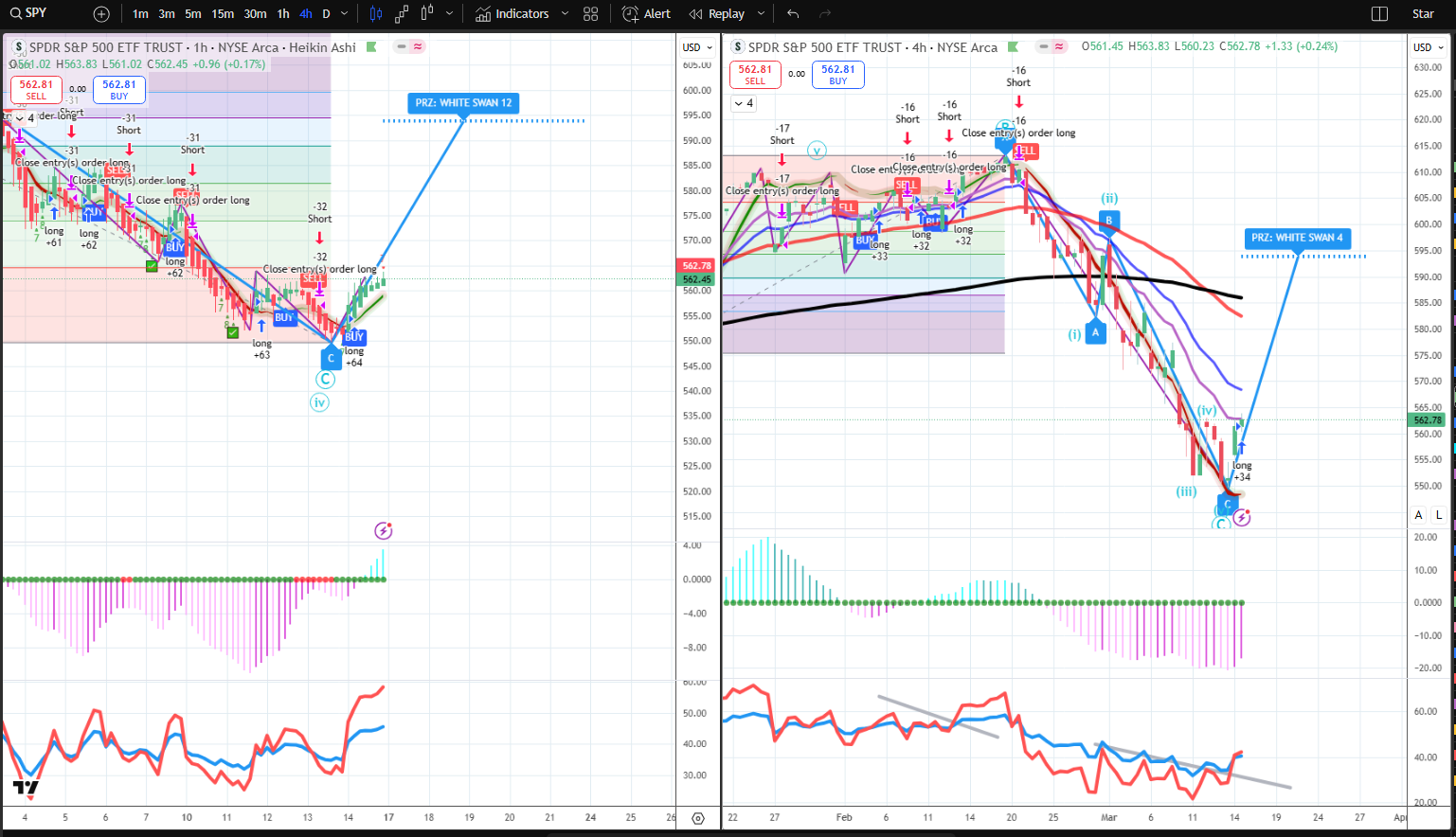Image resolution: width=1456 pixels, height=837 pixels.
Task: Toggle log scale L on 4h price axis
Action: tap(1439, 515)
